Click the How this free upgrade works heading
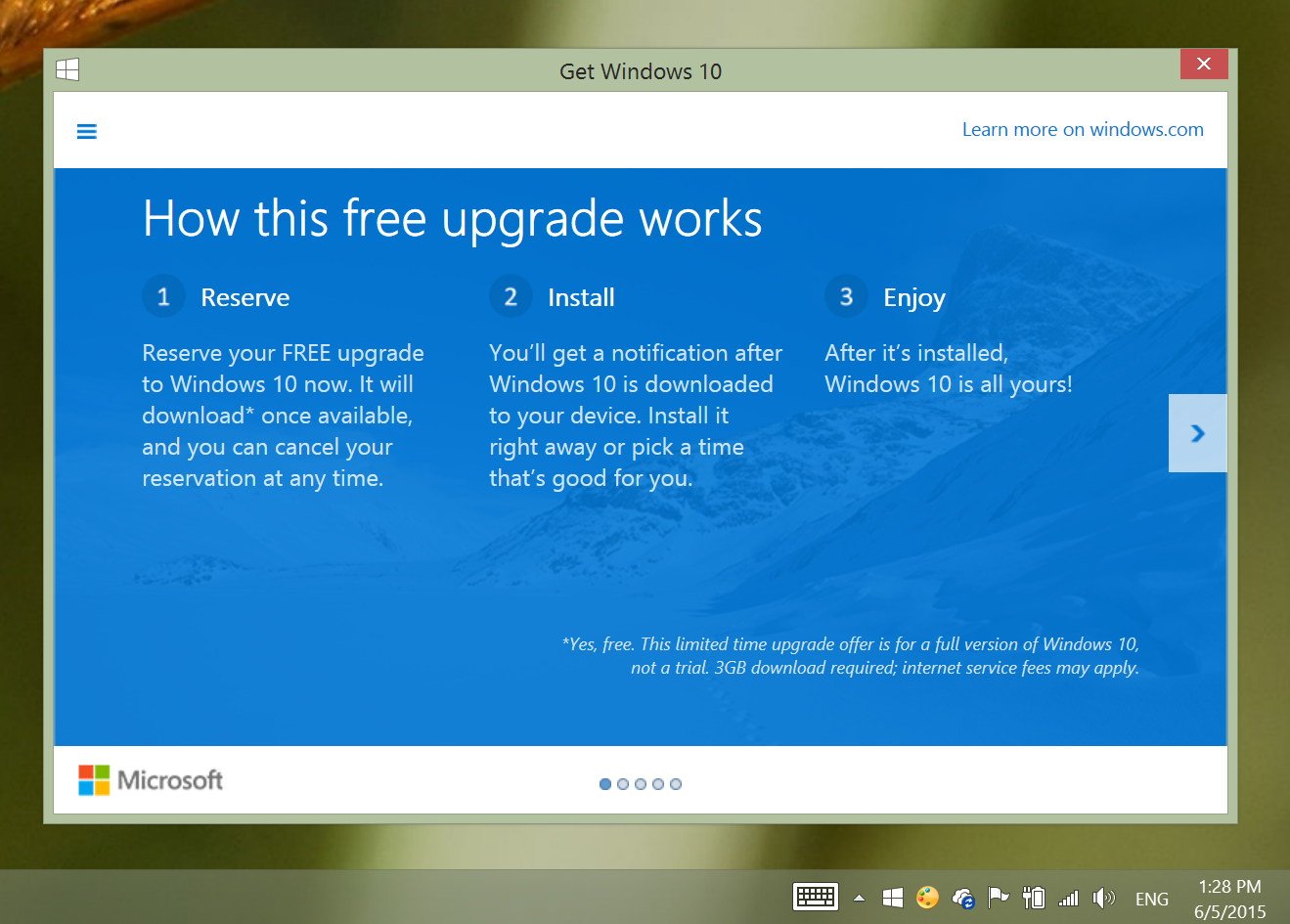This screenshot has width=1290, height=924. 453,219
